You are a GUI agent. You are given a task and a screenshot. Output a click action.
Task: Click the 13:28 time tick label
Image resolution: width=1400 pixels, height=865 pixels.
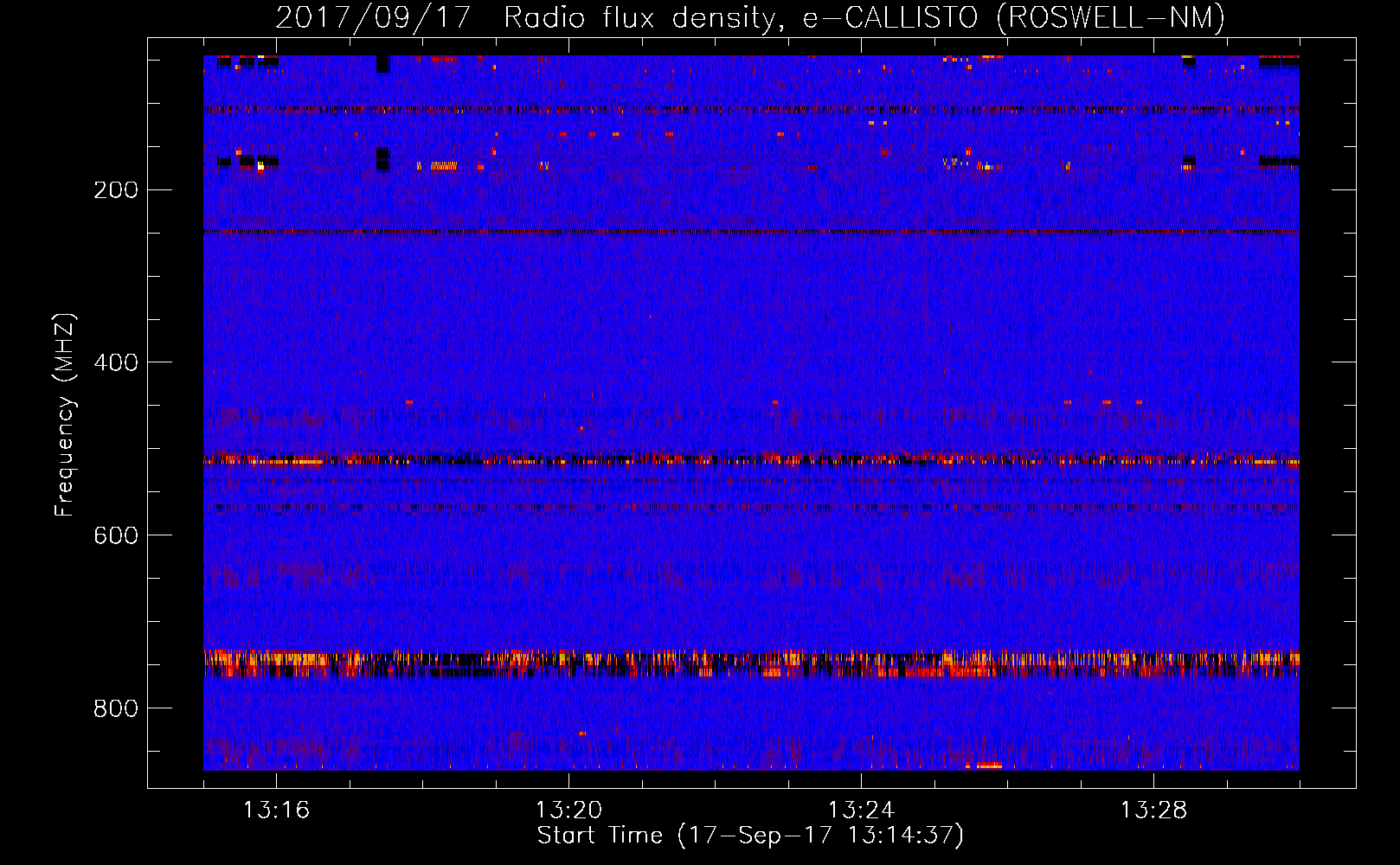coord(1153,811)
